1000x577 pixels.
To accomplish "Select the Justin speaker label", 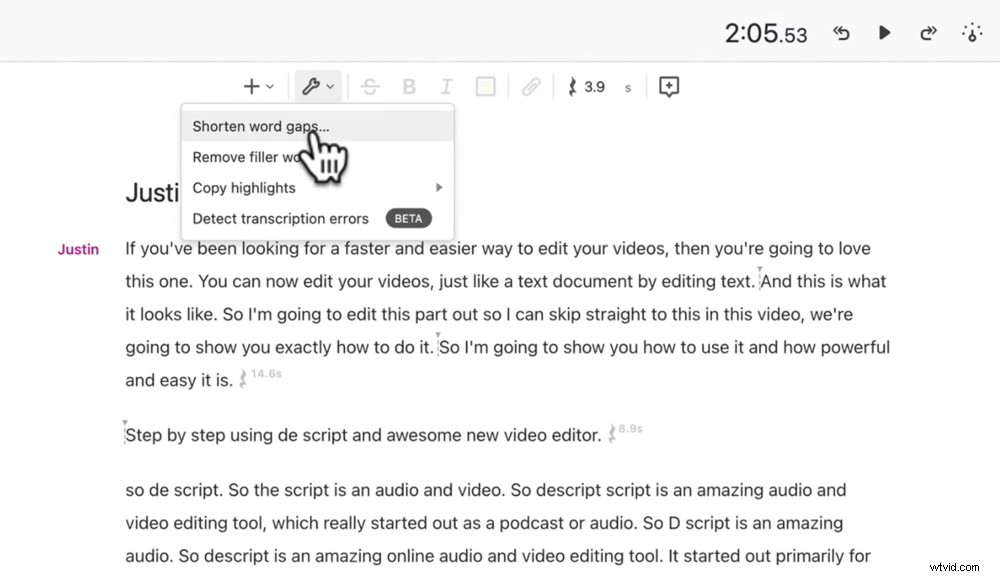I will [78, 249].
